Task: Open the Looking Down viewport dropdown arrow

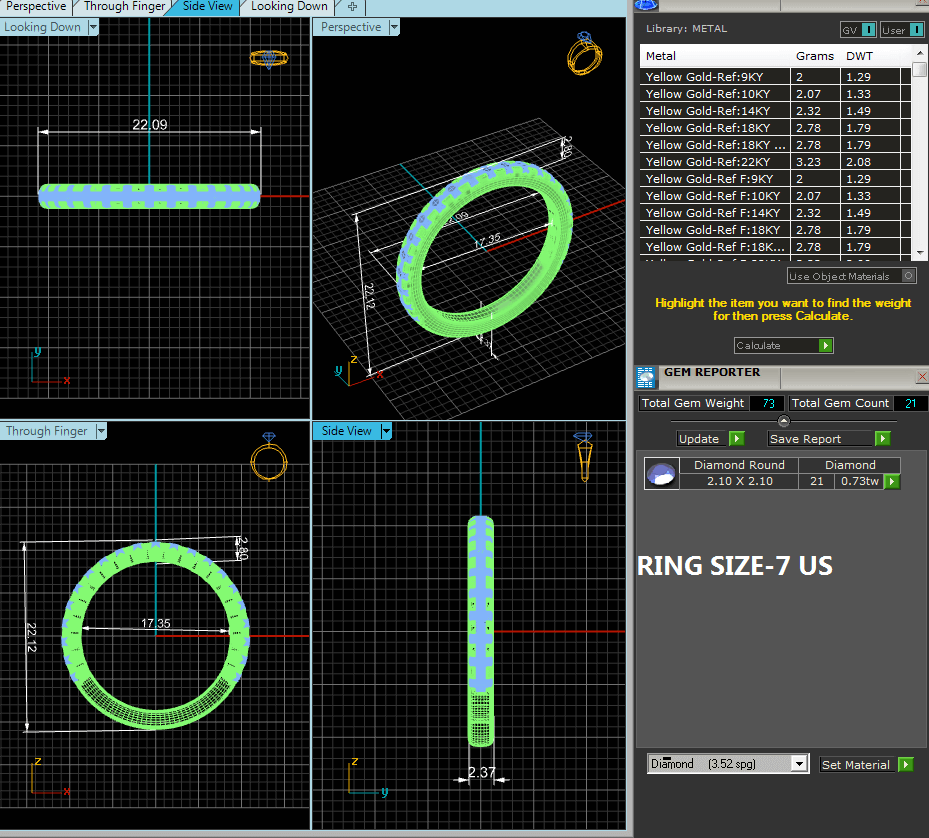Action: click(x=93, y=28)
